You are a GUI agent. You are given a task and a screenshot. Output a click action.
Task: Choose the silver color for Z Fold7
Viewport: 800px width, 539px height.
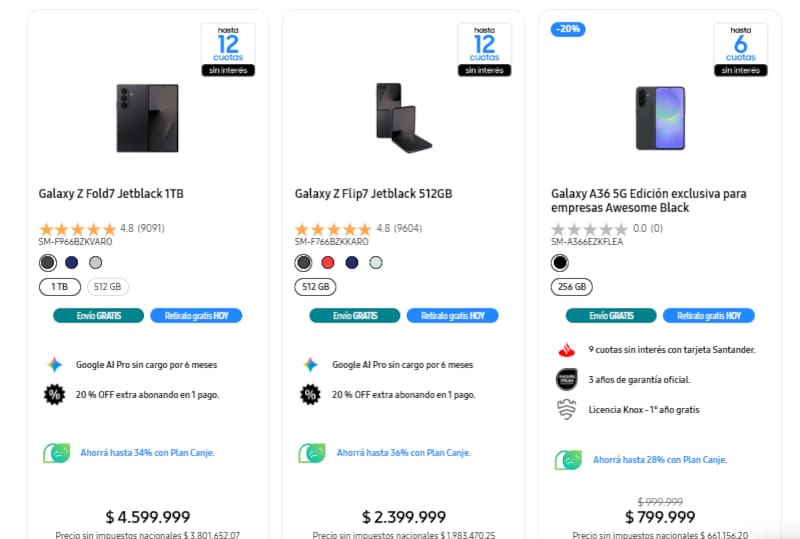tap(95, 263)
